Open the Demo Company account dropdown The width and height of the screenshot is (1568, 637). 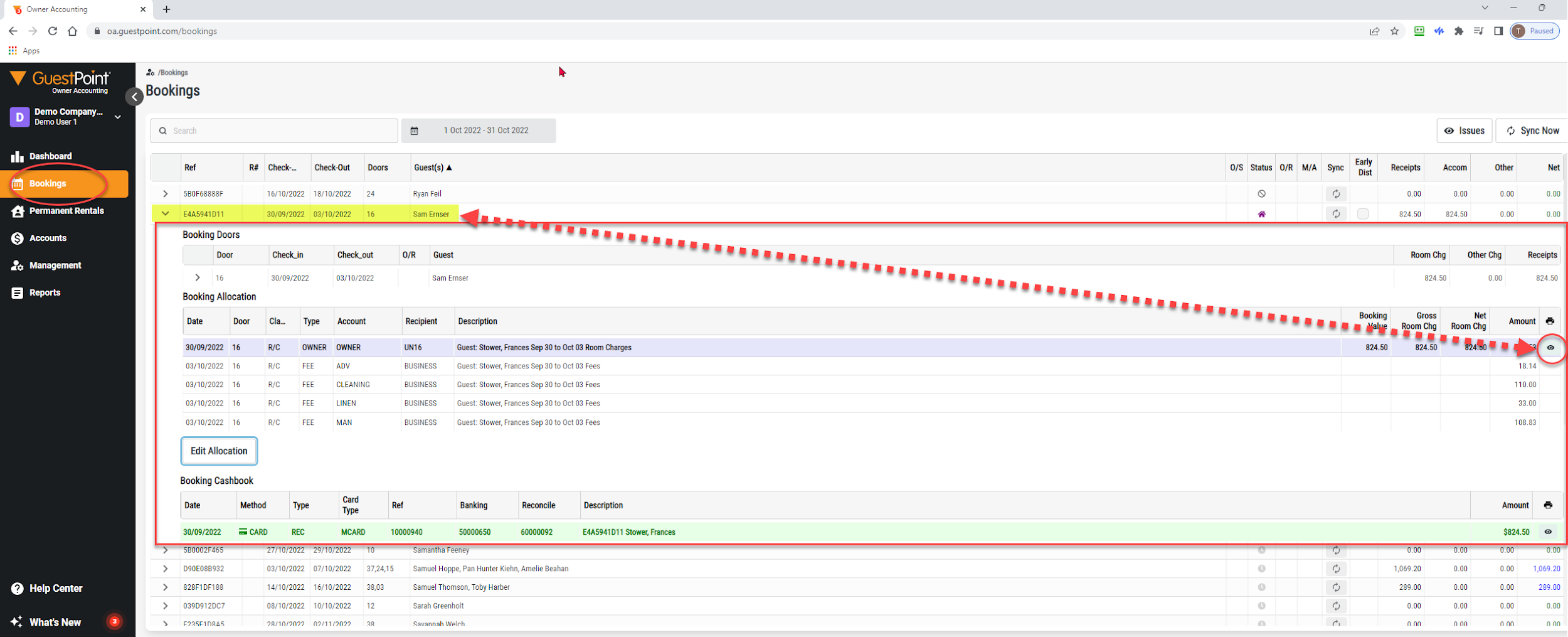tap(66, 117)
